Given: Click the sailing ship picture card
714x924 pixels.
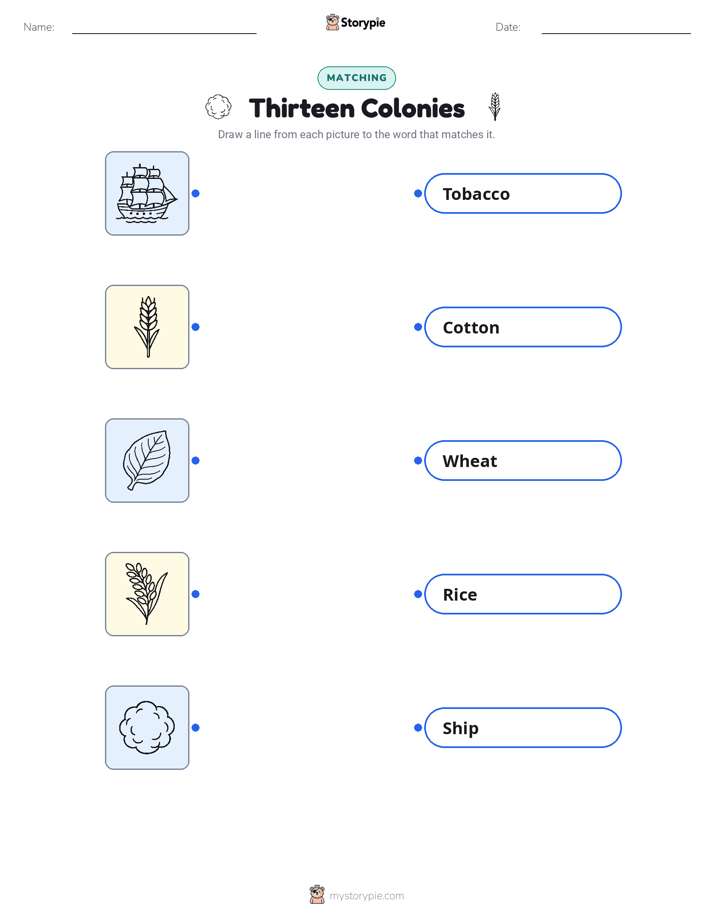Looking at the screenshot, I should [147, 193].
